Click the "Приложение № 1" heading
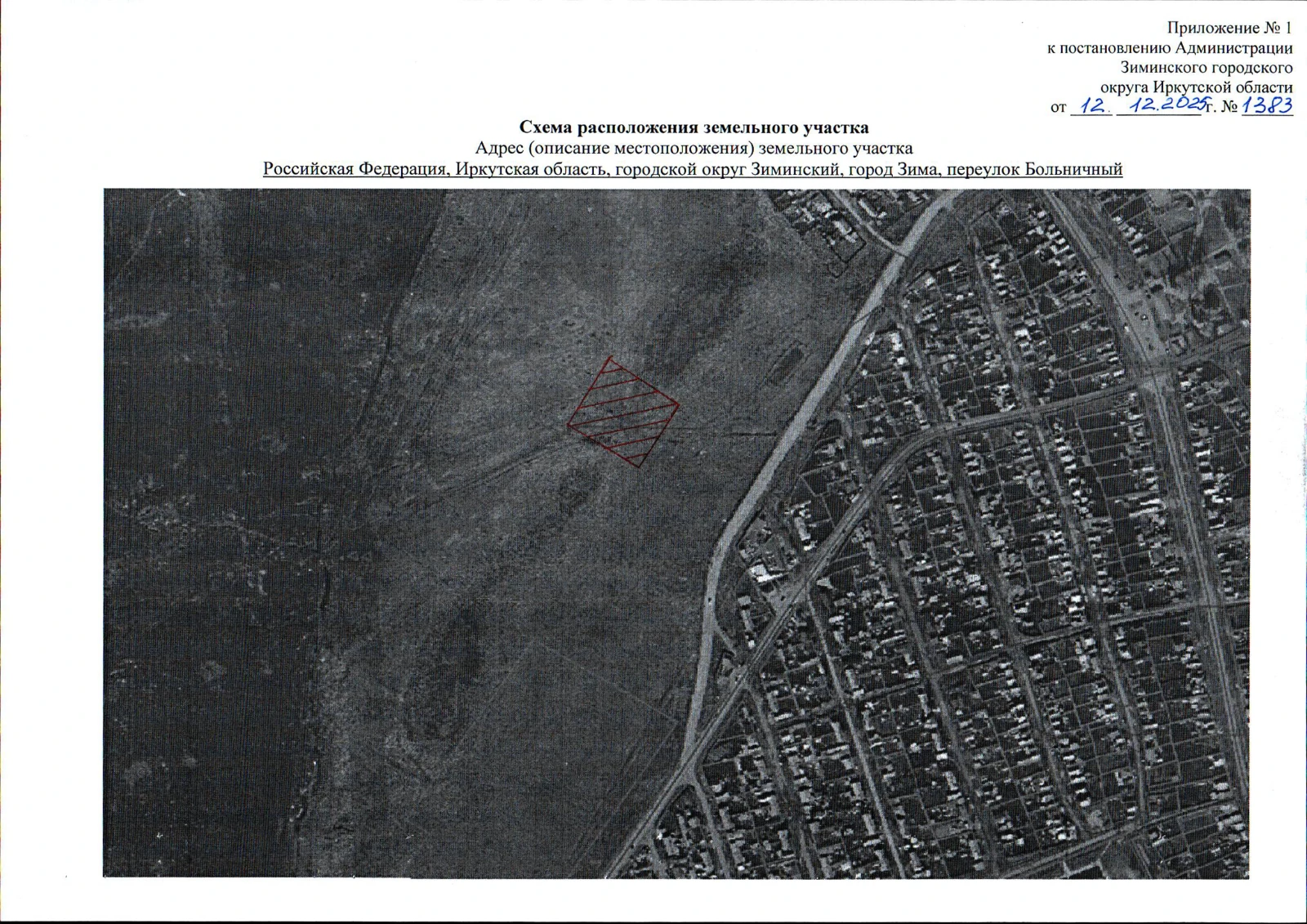This screenshot has width=1307, height=924. point(1229,29)
